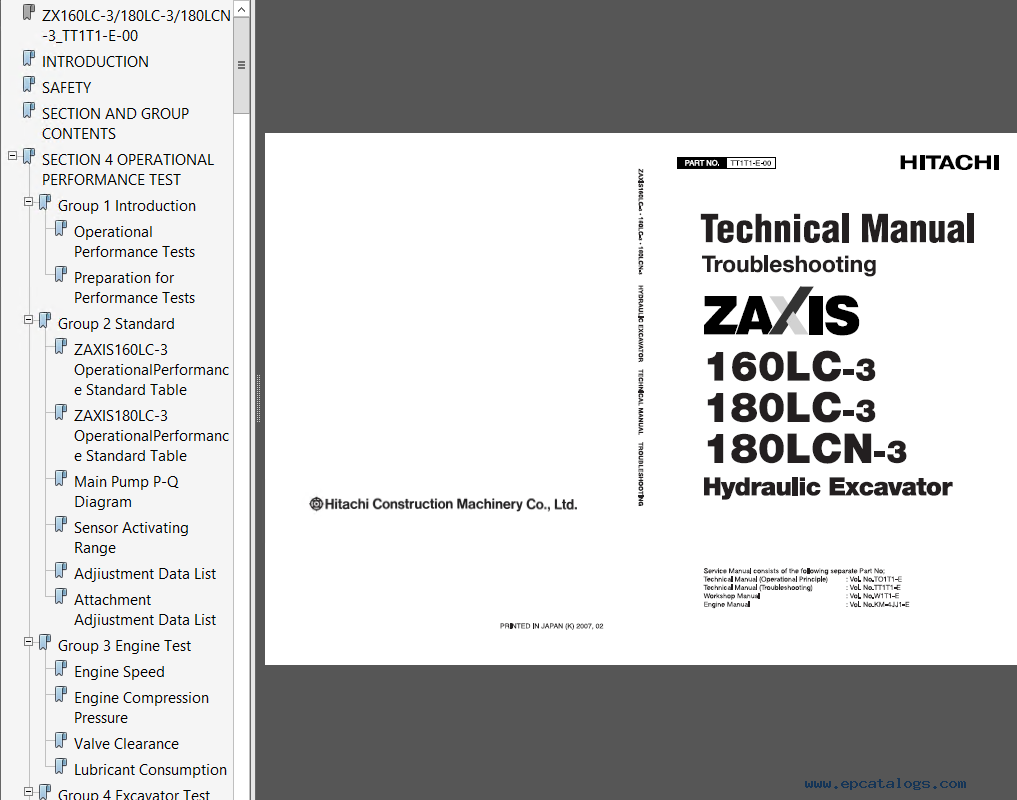The height and width of the screenshot is (800, 1017).
Task: Collapse SECTION 4 OPERATIONAL PERFORMANCE TEST node
Action: point(12,157)
